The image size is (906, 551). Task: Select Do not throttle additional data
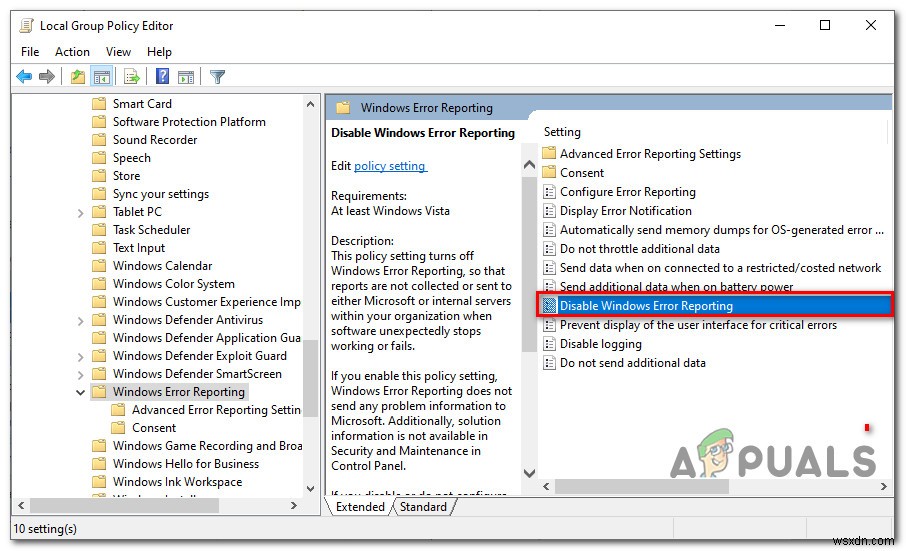(640, 249)
